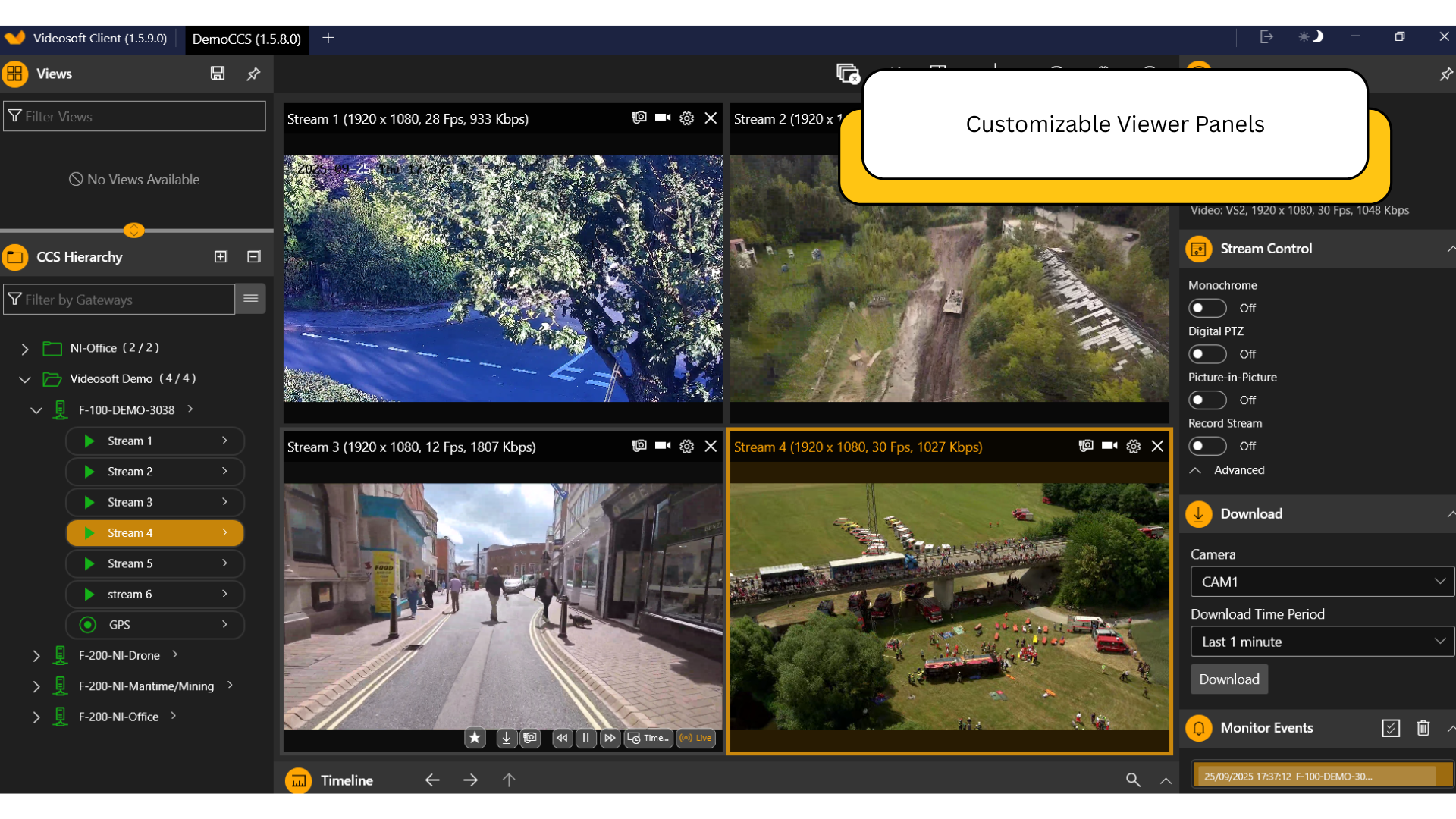This screenshot has width=1456, height=819.
Task: Click the Download button
Action: tap(1228, 679)
